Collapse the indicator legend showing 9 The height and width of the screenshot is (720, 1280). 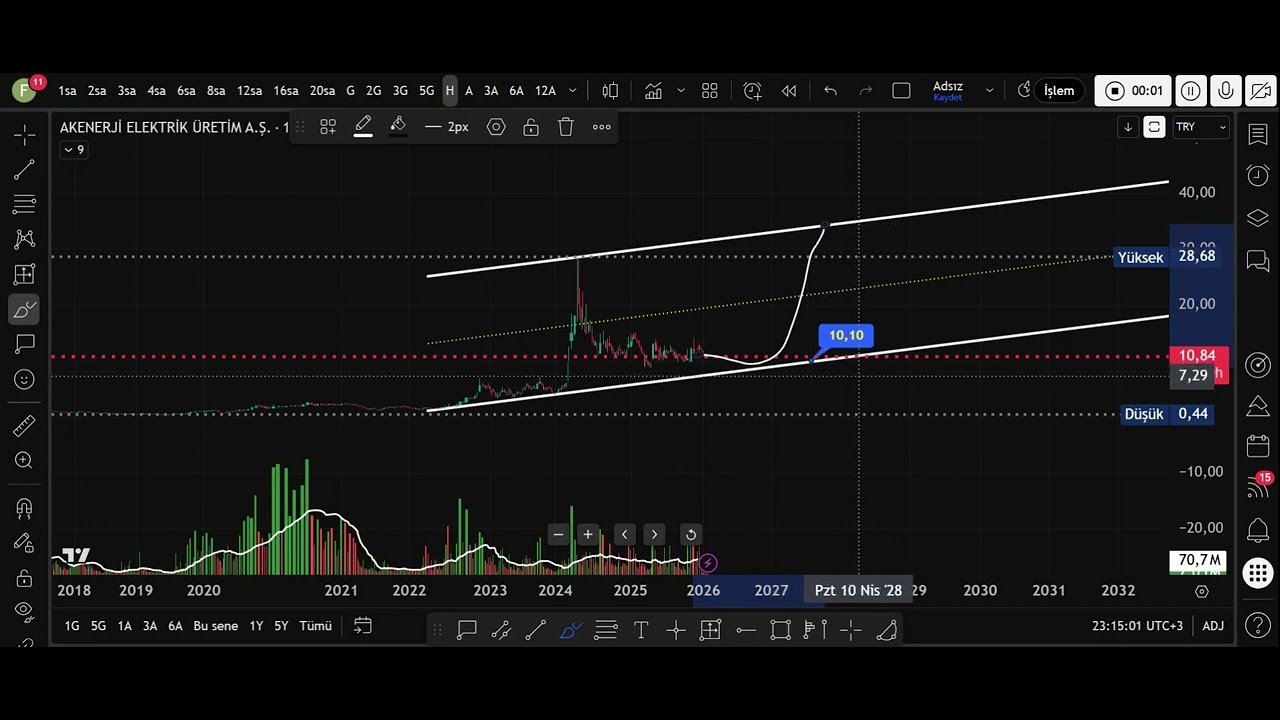74,150
